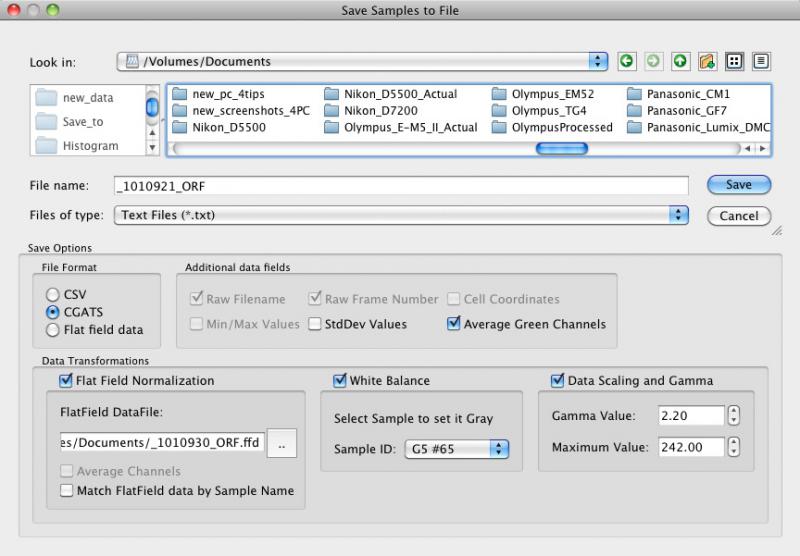Viewport: 800px width, 556px height.
Task: Go back to previous folder (green arrow)
Action: (x=627, y=62)
